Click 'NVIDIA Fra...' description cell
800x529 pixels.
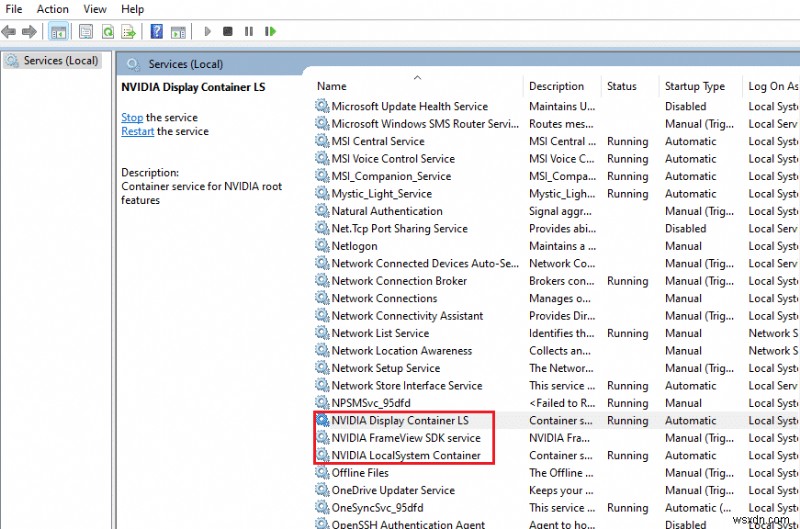[x=559, y=438]
